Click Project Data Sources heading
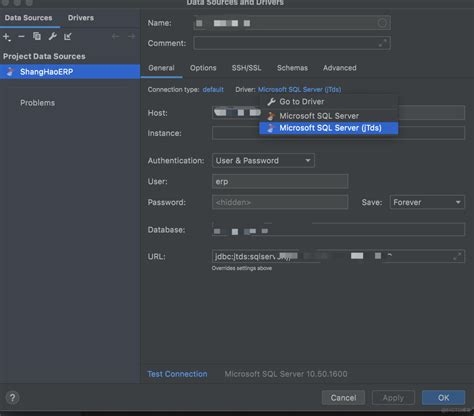 click(x=44, y=56)
